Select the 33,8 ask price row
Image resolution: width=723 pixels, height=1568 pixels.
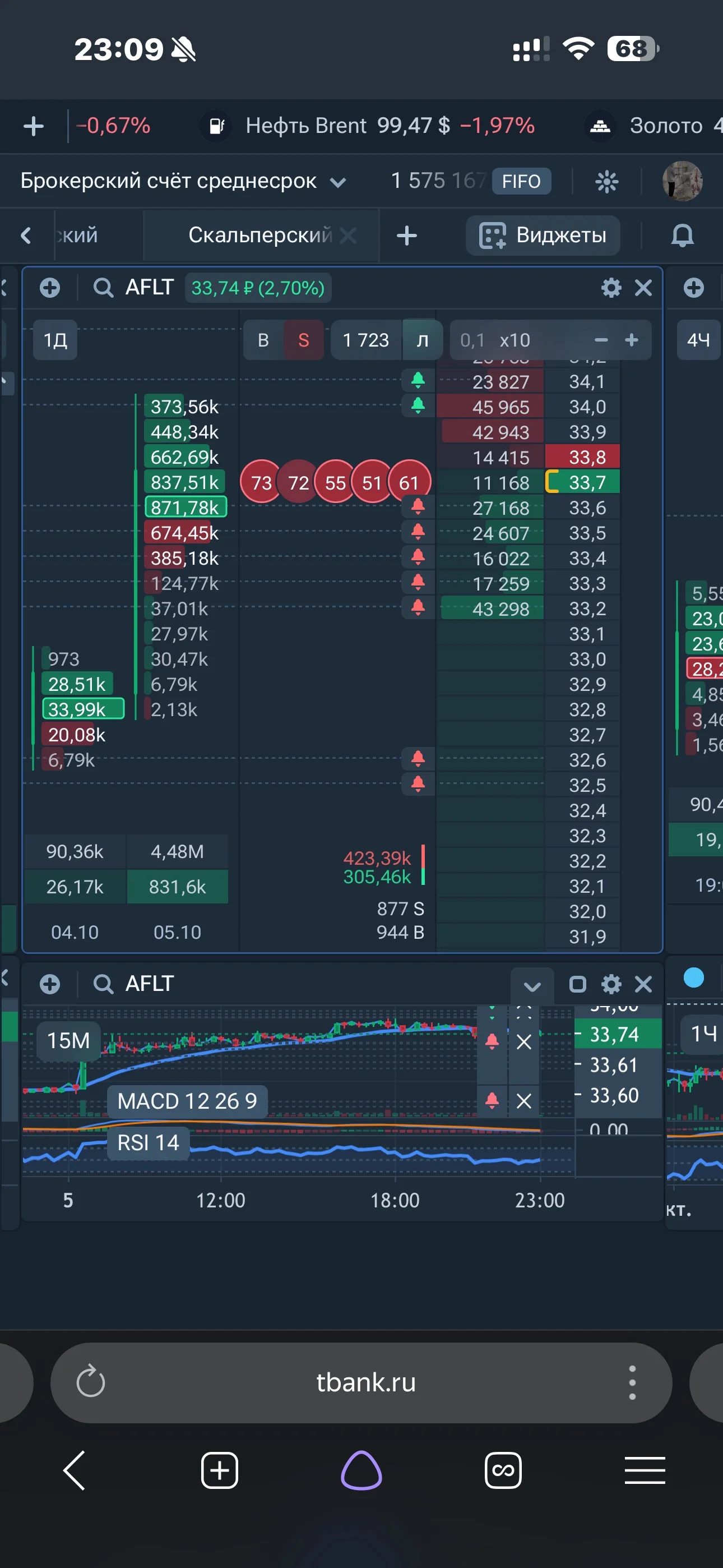point(582,457)
